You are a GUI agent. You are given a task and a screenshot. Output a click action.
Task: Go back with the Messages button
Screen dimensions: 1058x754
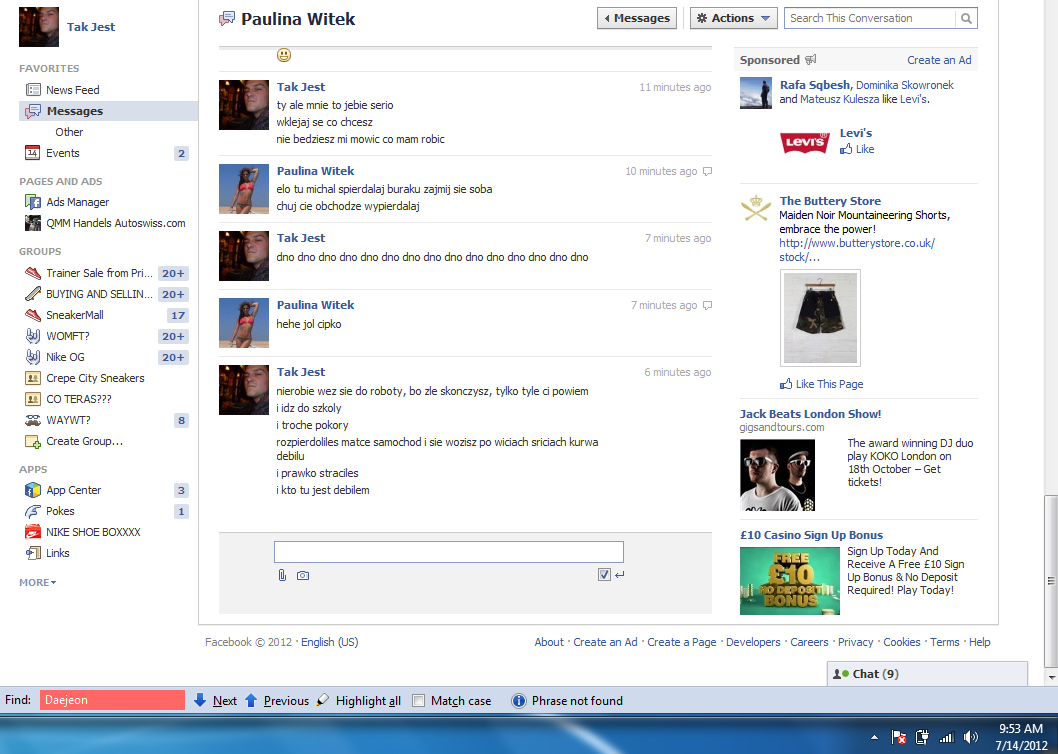point(636,18)
